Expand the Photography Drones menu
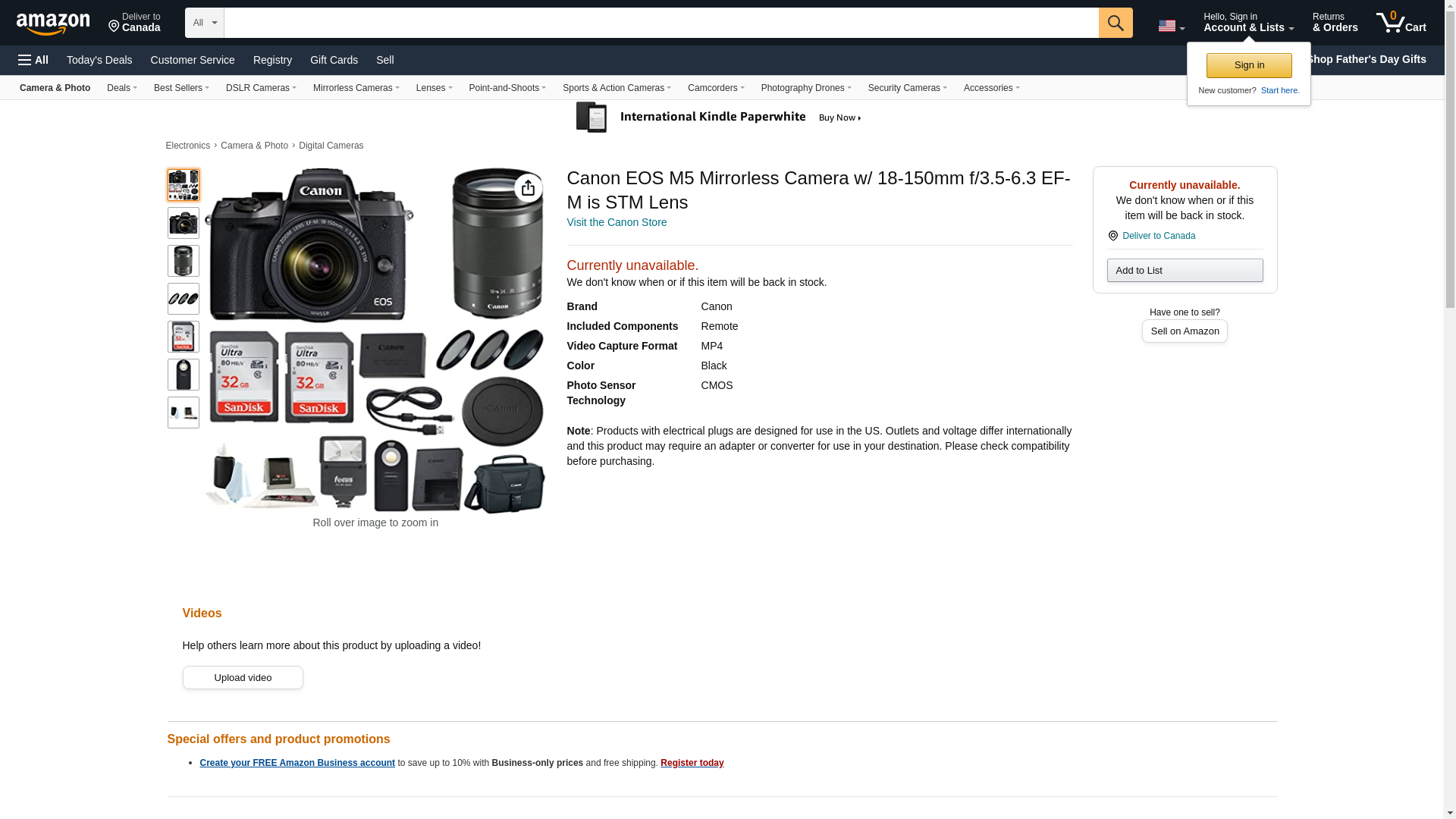The height and width of the screenshot is (819, 1456). 805,88
